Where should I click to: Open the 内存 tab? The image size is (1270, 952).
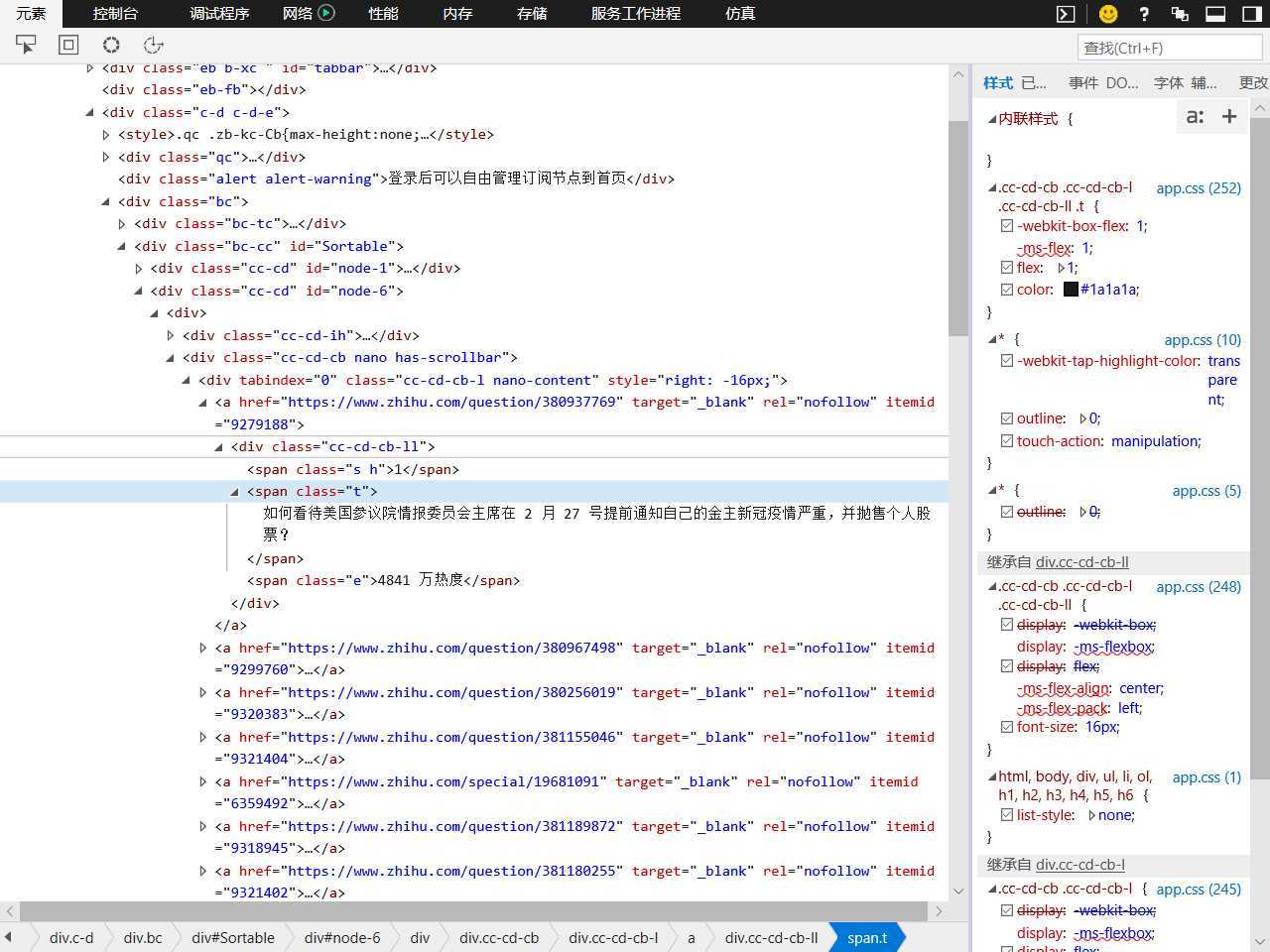click(x=457, y=14)
